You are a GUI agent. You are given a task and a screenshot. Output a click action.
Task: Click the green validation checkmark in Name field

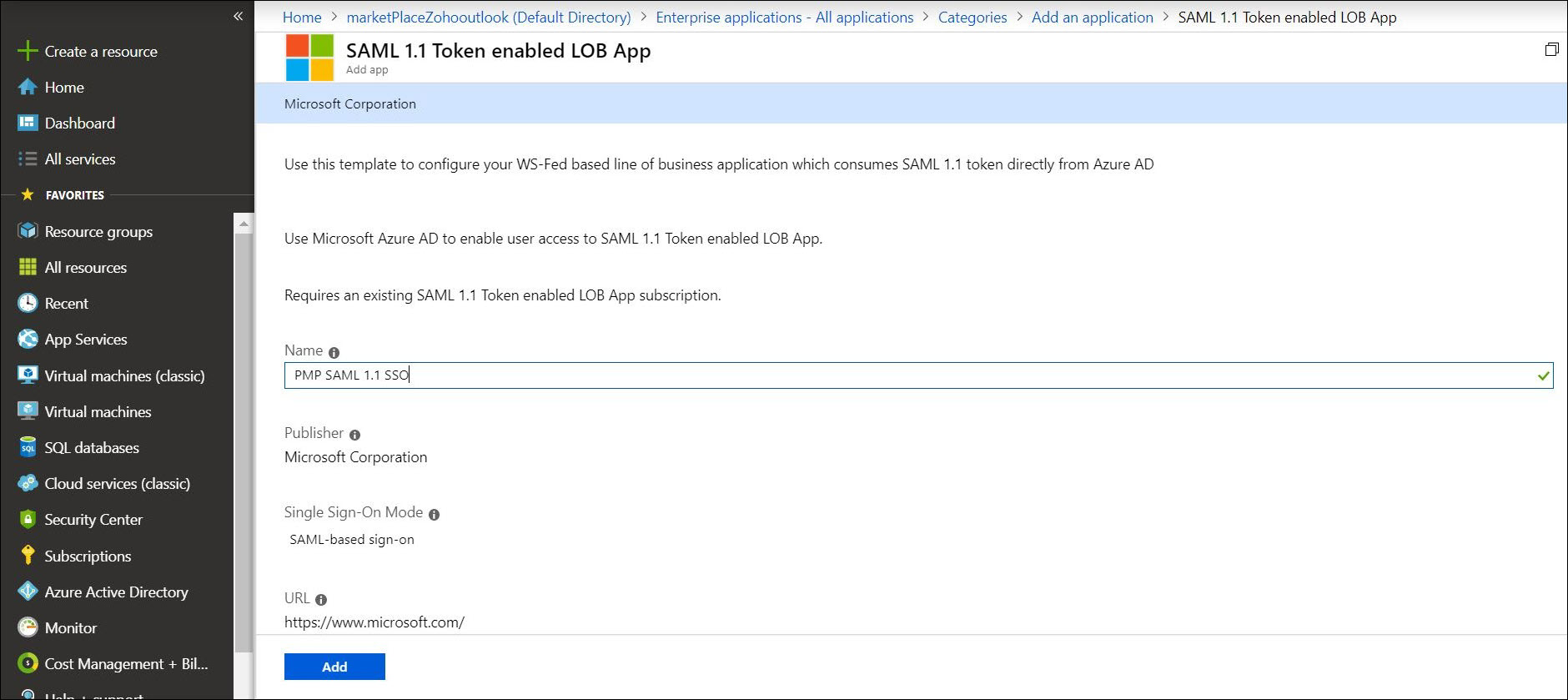[1544, 376]
